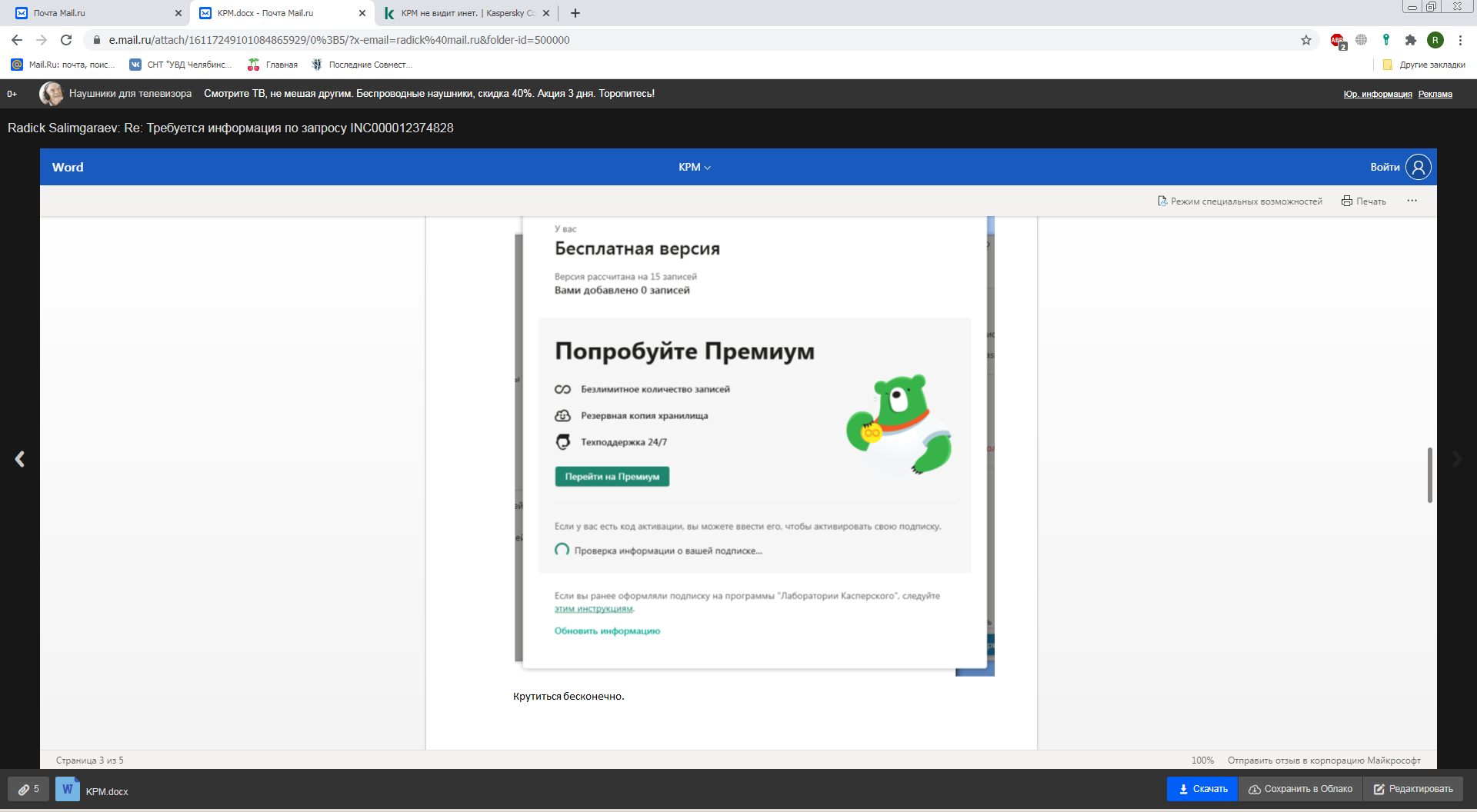Click the Крутиться бесконечно text in document
This screenshot has height=812, width=1477.
click(x=568, y=696)
